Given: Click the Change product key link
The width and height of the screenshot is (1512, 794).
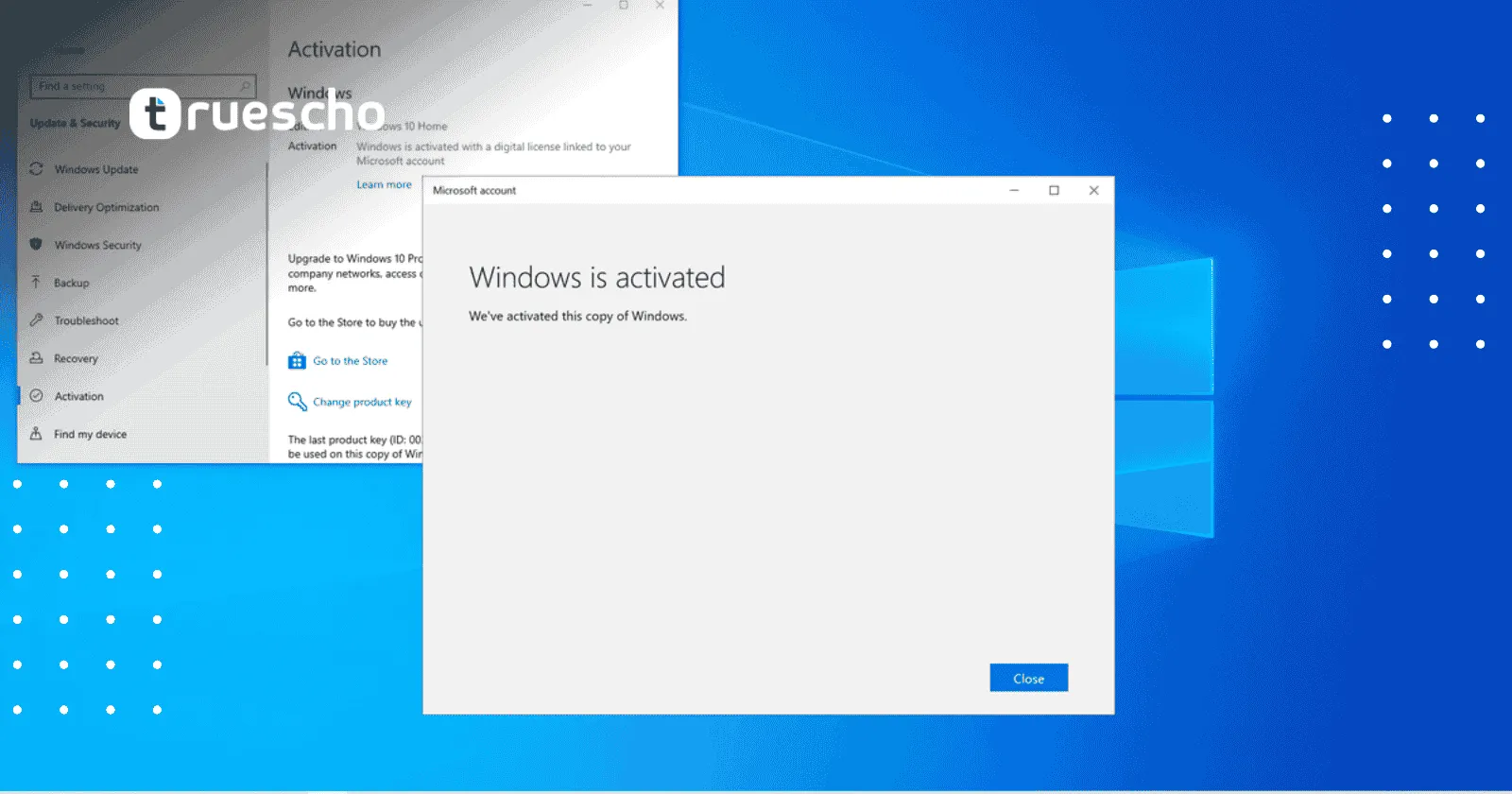Looking at the screenshot, I should (362, 402).
